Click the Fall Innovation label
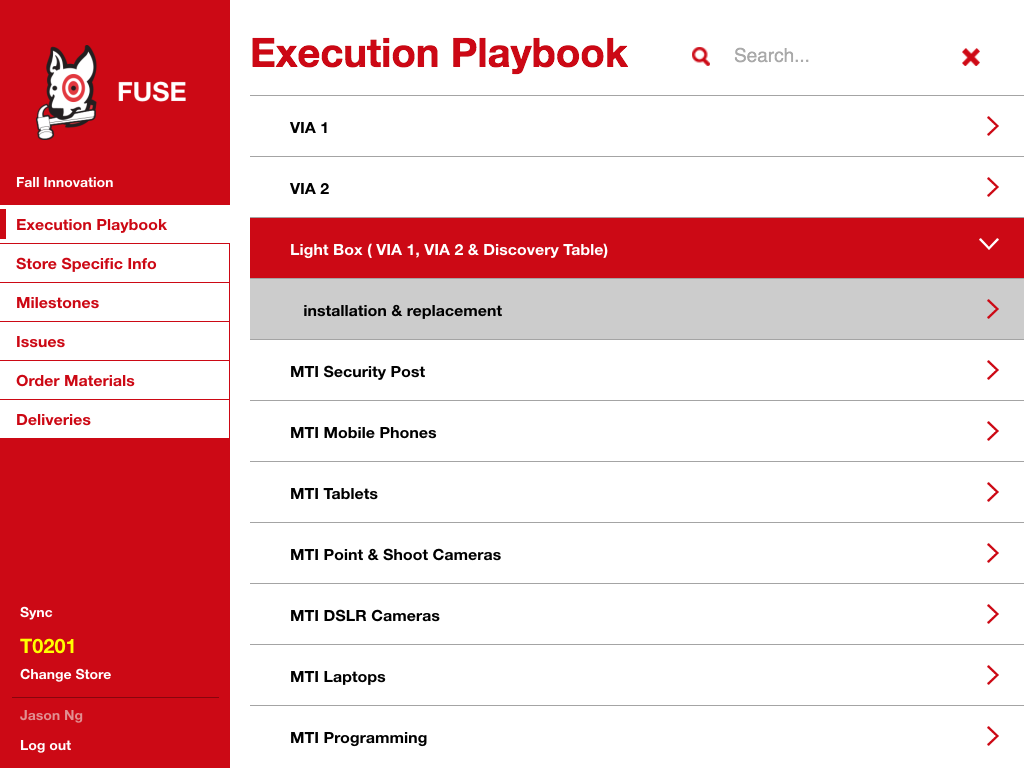This screenshot has height=768, width=1024. [x=65, y=182]
